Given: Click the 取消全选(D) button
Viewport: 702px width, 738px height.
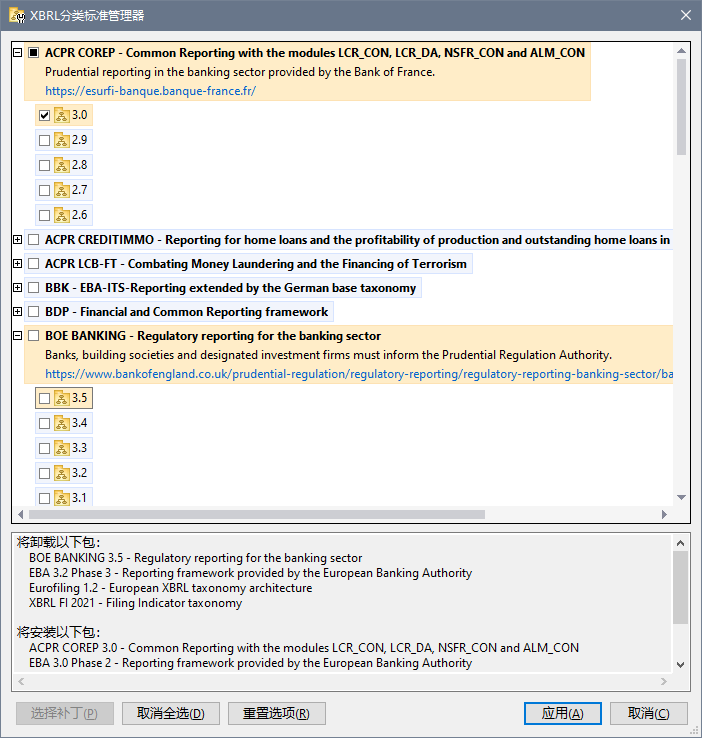Looking at the screenshot, I should point(171,714).
